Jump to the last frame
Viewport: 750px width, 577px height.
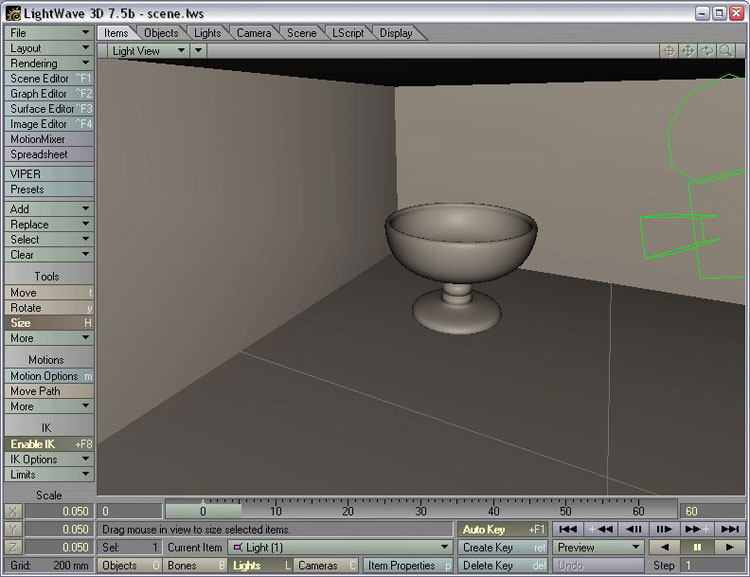730,529
